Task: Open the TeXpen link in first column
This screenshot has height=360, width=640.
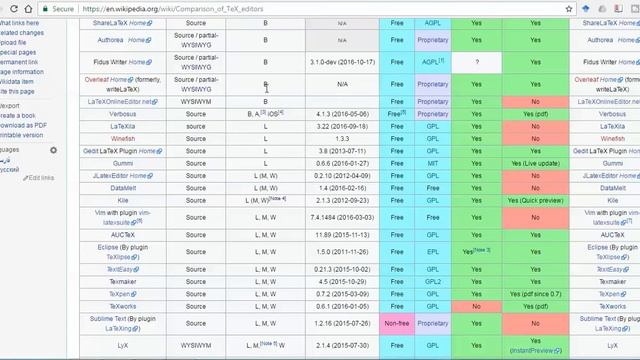Action: pos(123,294)
